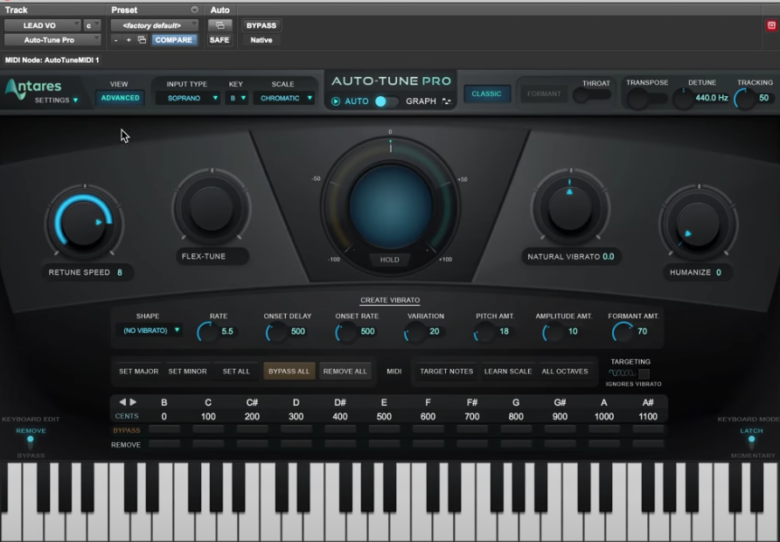780x542 pixels.
Task: Click Set Major button
Action: 139,371
